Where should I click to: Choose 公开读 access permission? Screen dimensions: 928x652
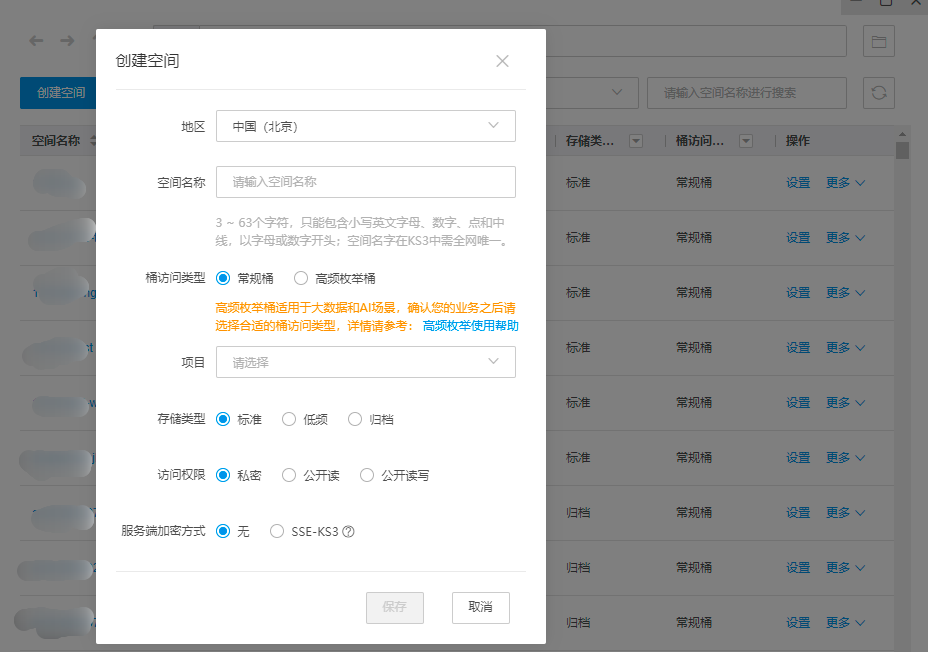coord(289,475)
